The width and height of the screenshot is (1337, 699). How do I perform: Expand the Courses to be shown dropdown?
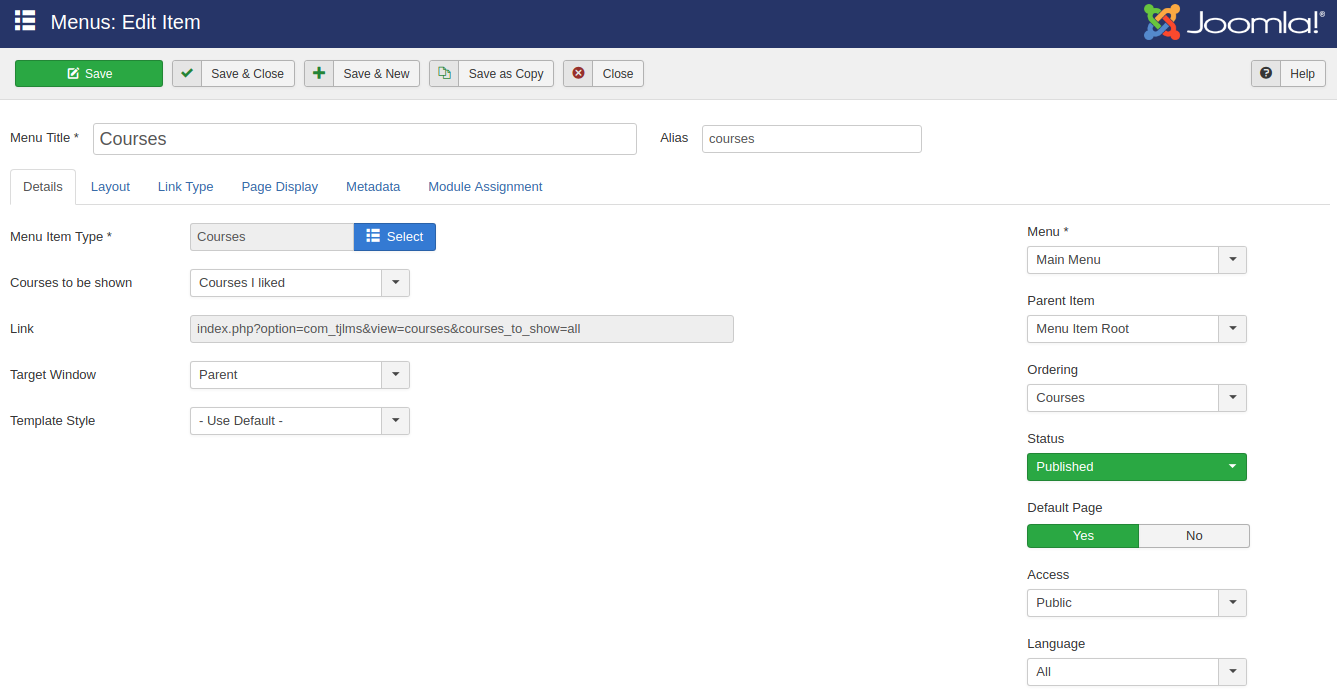pyautogui.click(x=299, y=283)
